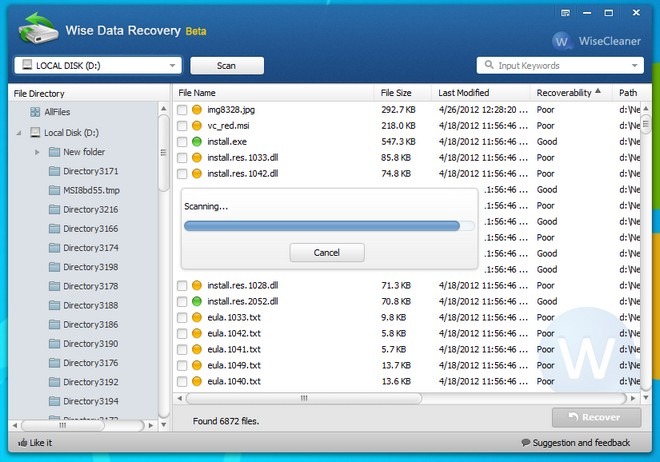The image size is (660, 462).
Task: Click folder icon of Directory3166
Action: point(54,228)
